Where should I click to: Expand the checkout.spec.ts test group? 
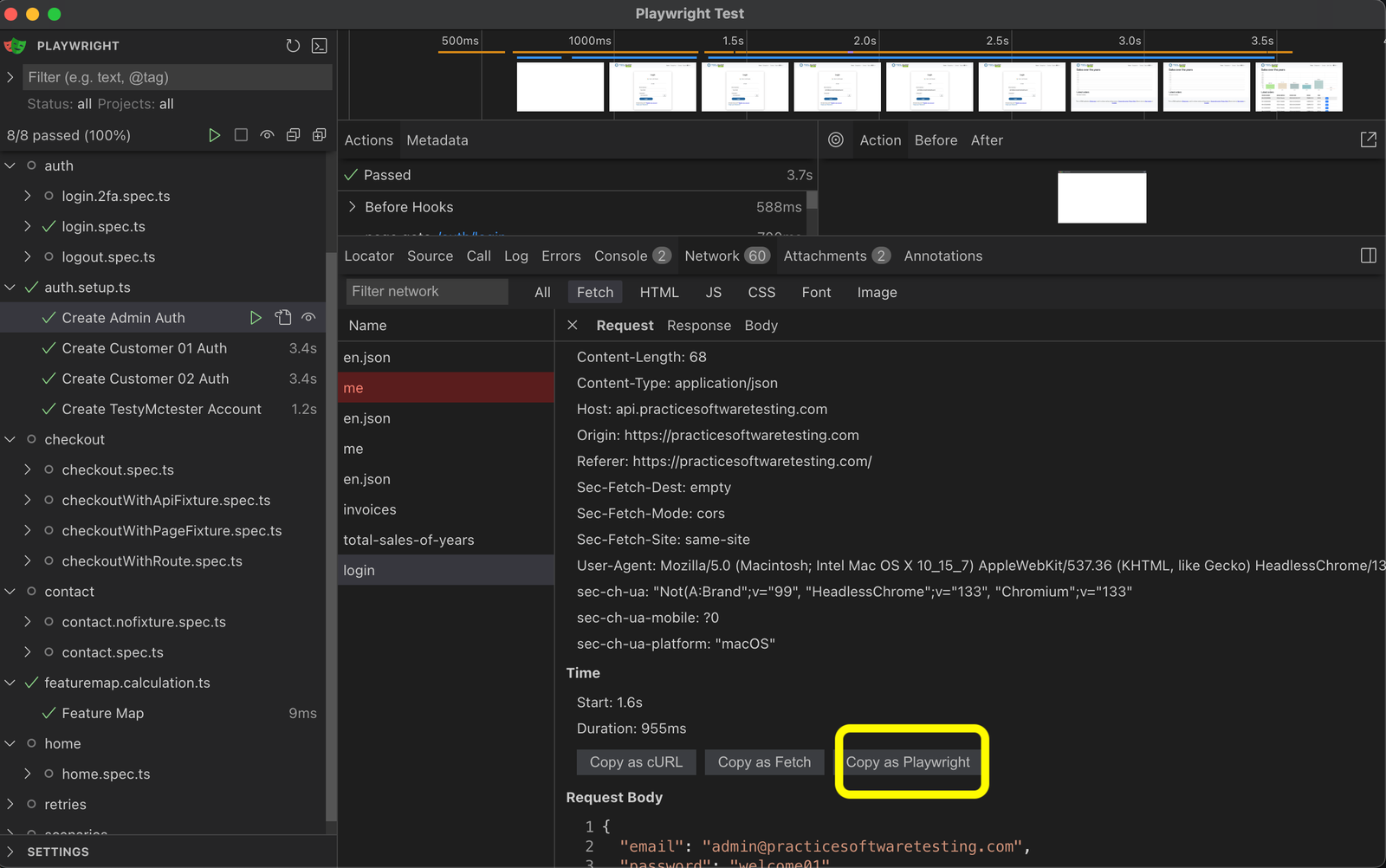click(x=27, y=470)
